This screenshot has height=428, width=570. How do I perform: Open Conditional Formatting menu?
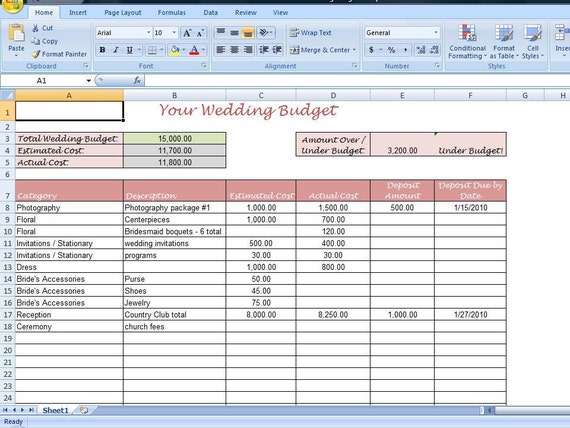pos(467,42)
